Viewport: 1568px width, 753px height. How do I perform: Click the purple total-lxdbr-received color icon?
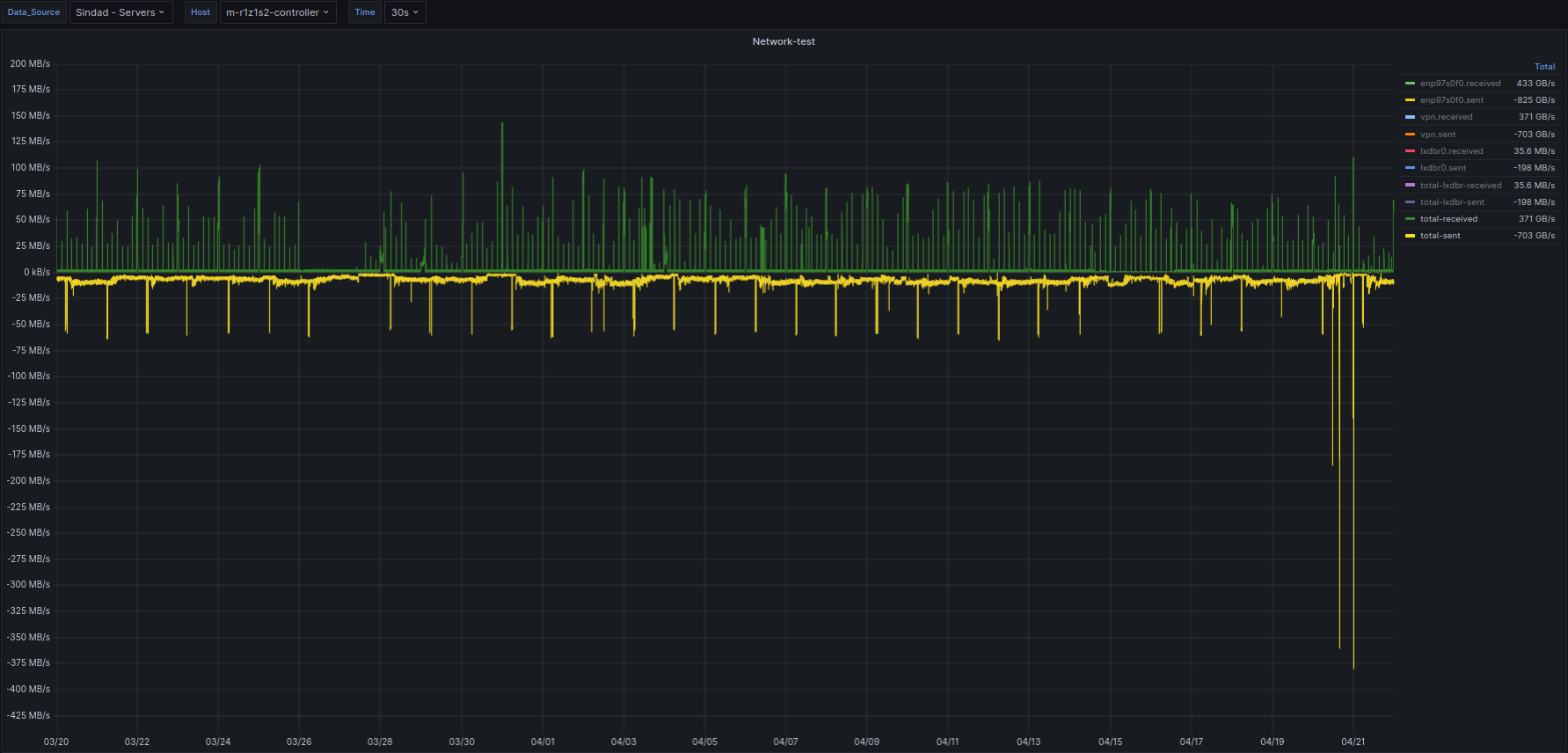tap(1410, 186)
